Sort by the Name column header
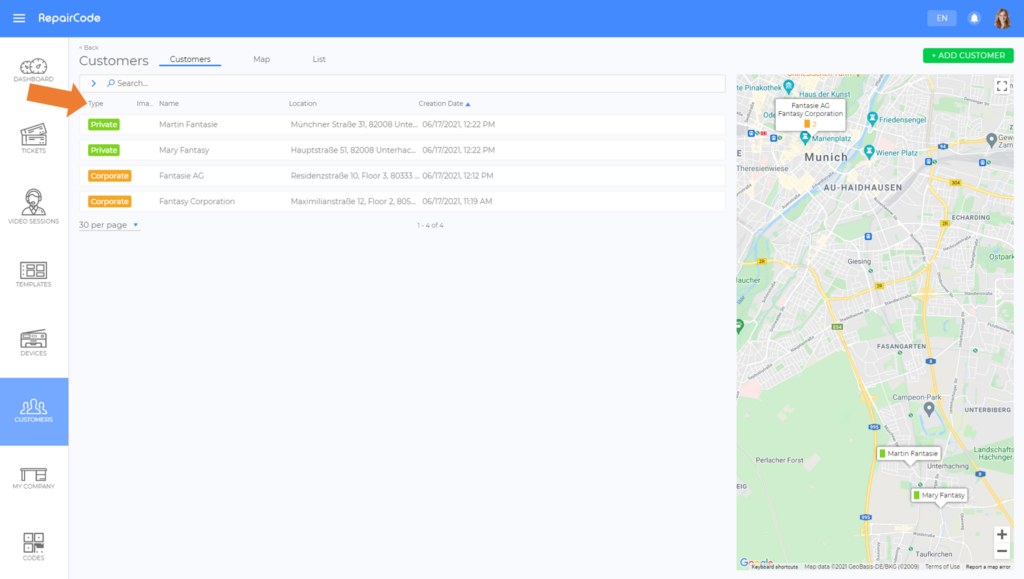Viewport: 1024px width, 579px height. 168,104
